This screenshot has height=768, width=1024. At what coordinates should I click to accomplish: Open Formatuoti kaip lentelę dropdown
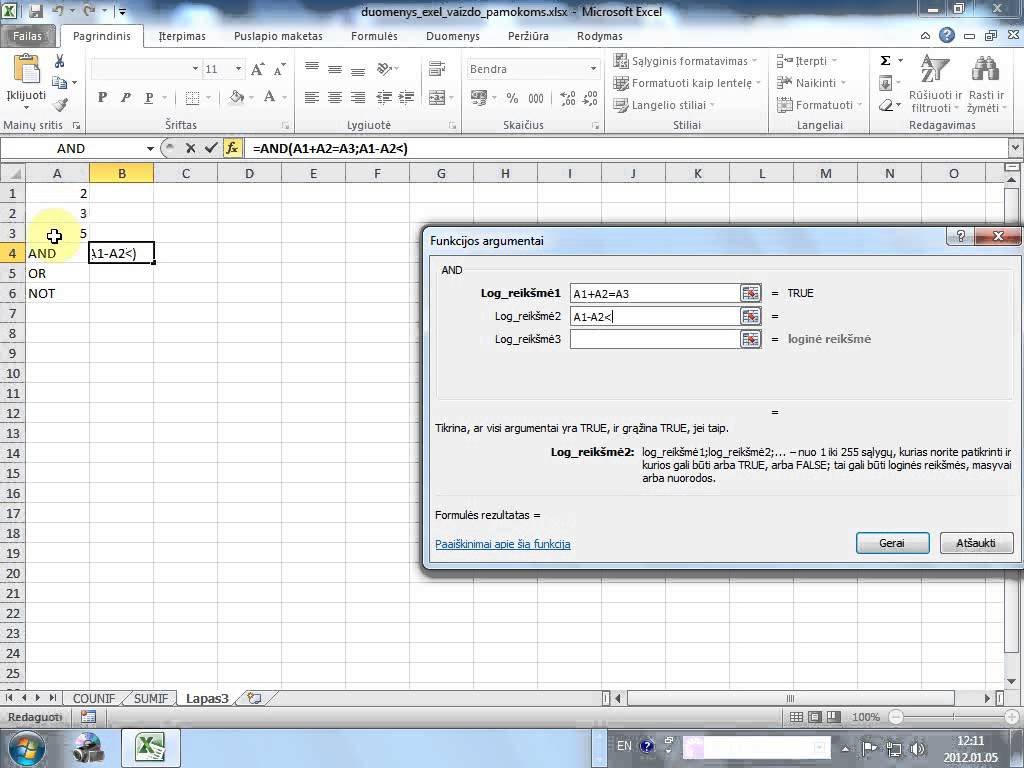click(x=687, y=83)
